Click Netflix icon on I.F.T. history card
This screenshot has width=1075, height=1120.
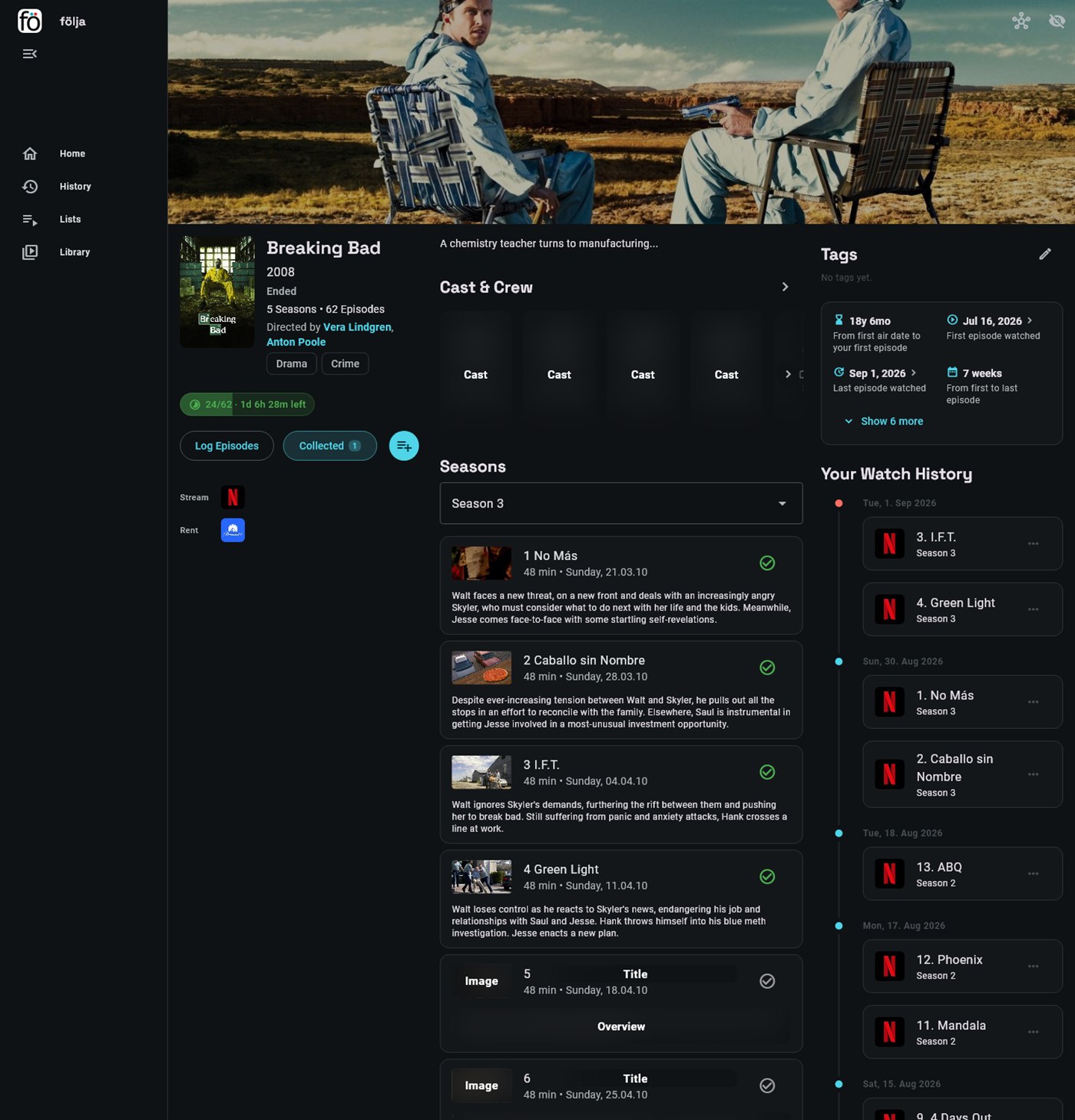point(889,544)
